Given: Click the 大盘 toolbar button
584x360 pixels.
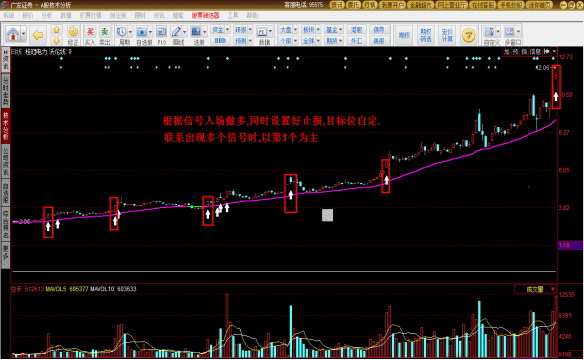Looking at the screenshot, I should click(285, 29).
